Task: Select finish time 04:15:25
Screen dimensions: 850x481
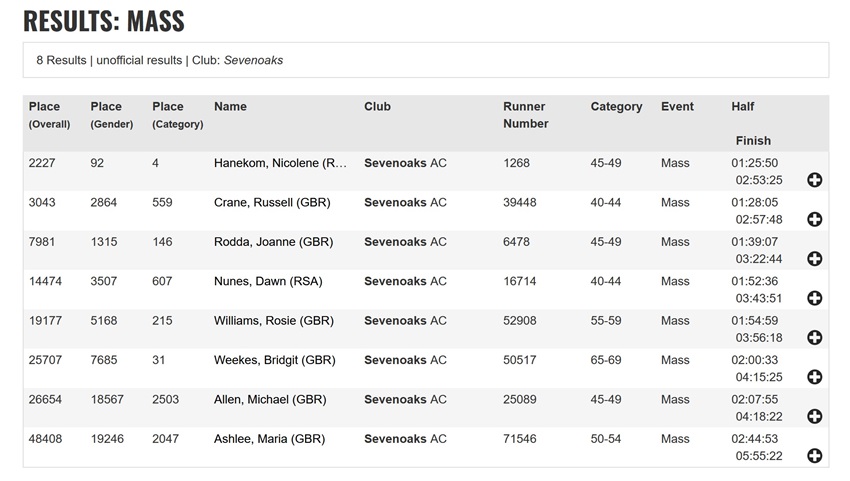Action: pyautogui.click(x=759, y=377)
